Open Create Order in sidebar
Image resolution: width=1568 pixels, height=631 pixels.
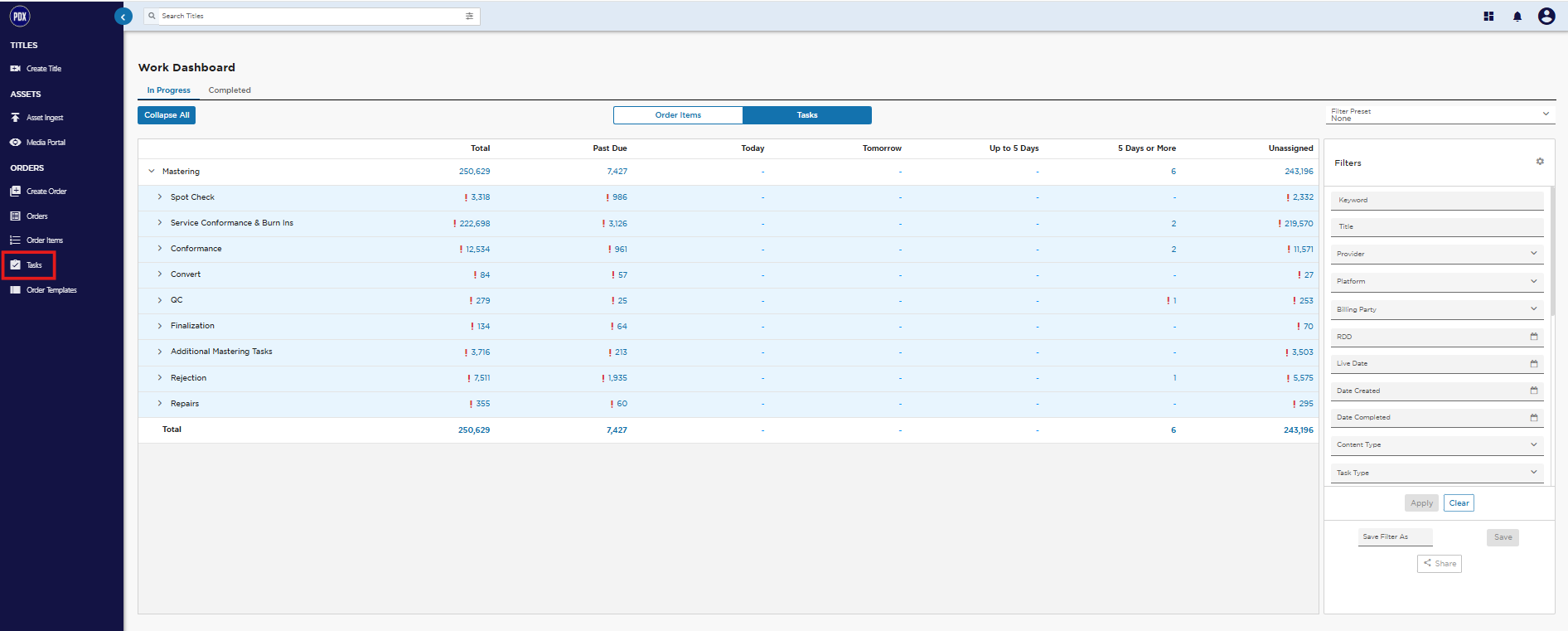click(x=38, y=192)
